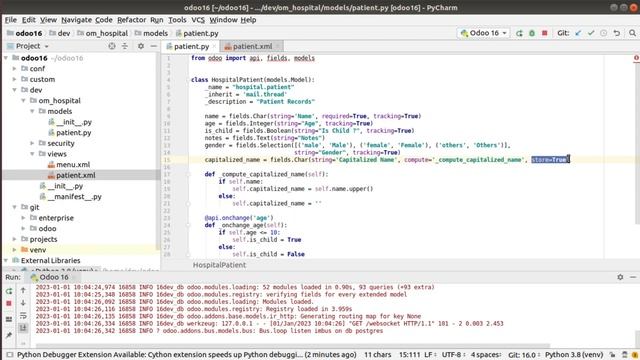Select menu.xml in the project tree
The image size is (640, 360).
click(x=73, y=164)
